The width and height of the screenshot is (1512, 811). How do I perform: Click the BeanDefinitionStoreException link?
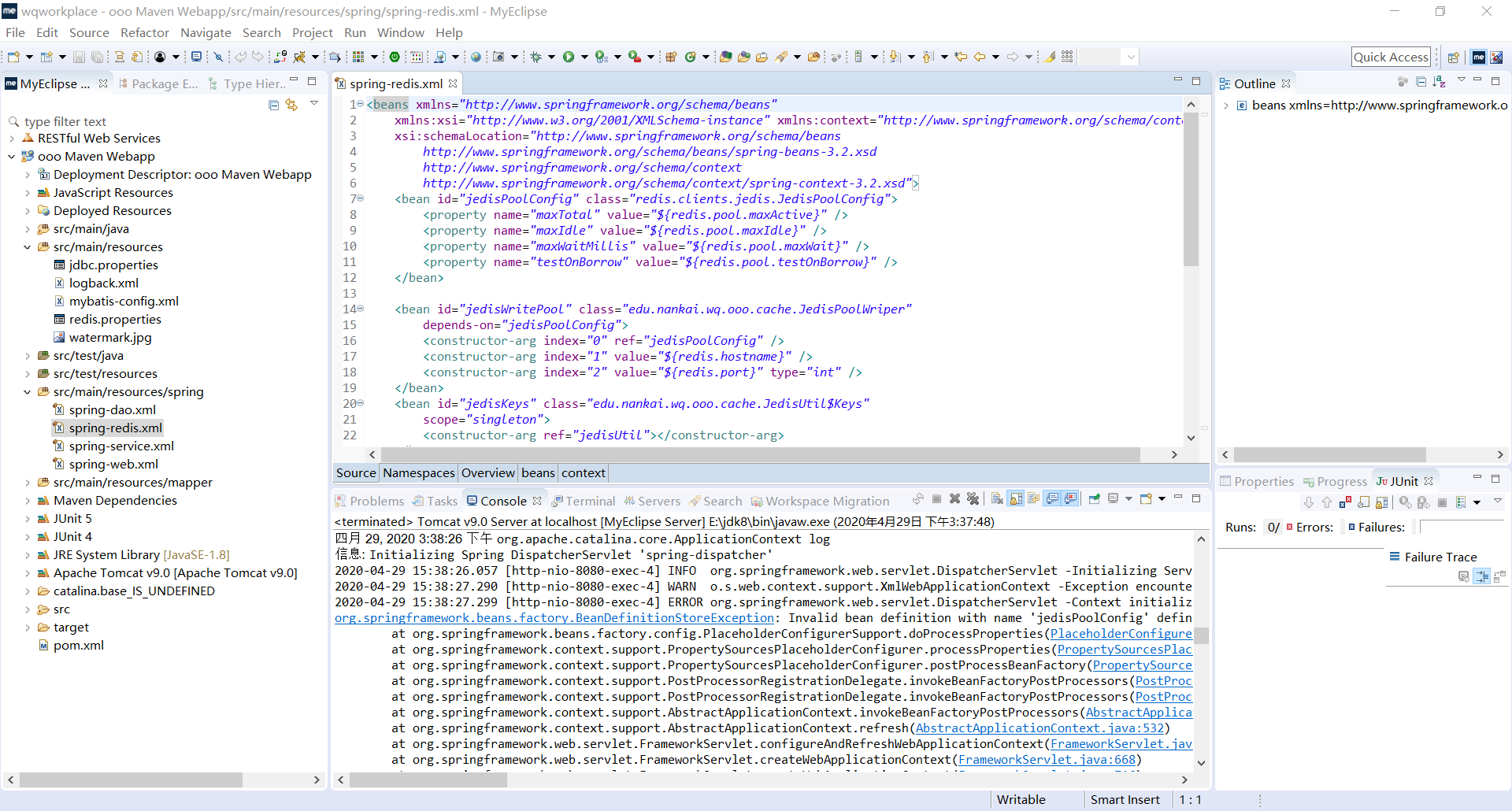click(x=554, y=618)
